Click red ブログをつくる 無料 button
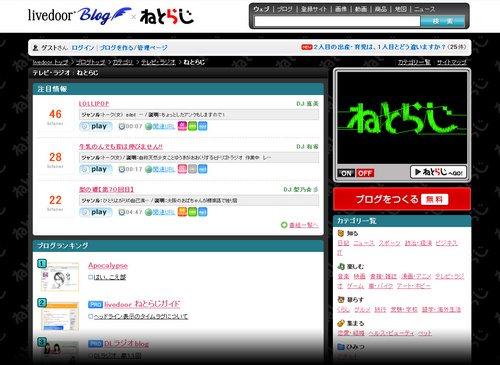 click(x=402, y=199)
